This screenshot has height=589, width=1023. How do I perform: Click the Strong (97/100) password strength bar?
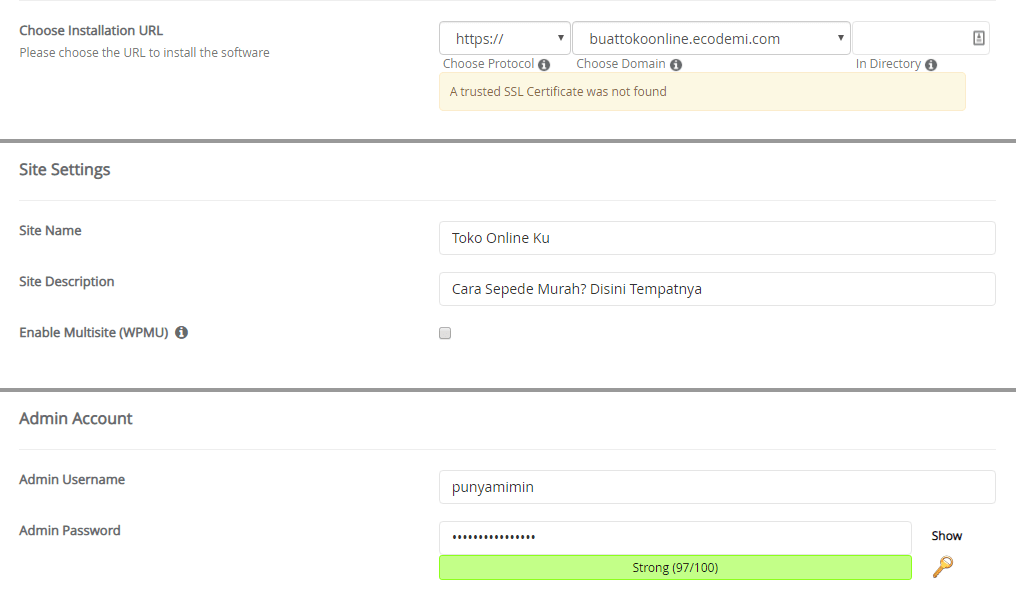[x=674, y=568]
